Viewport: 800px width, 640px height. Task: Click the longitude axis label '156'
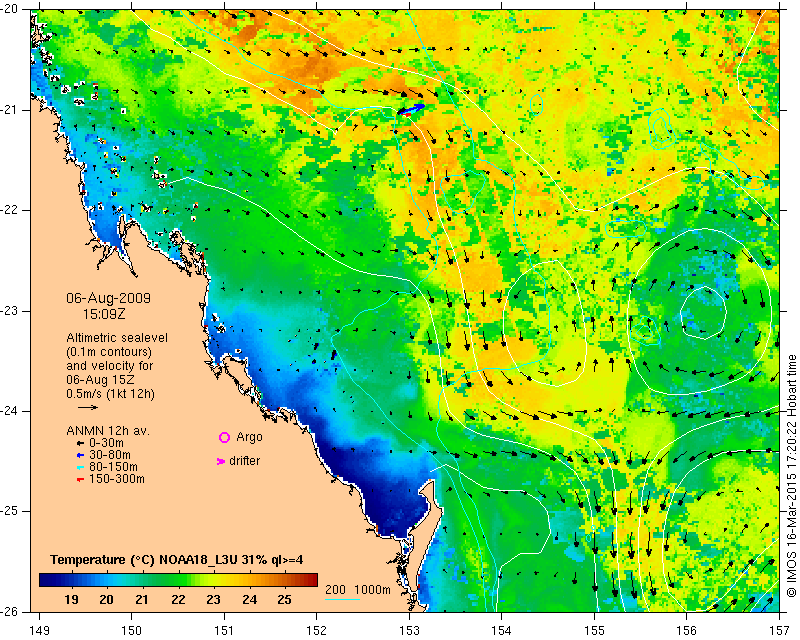click(x=687, y=630)
